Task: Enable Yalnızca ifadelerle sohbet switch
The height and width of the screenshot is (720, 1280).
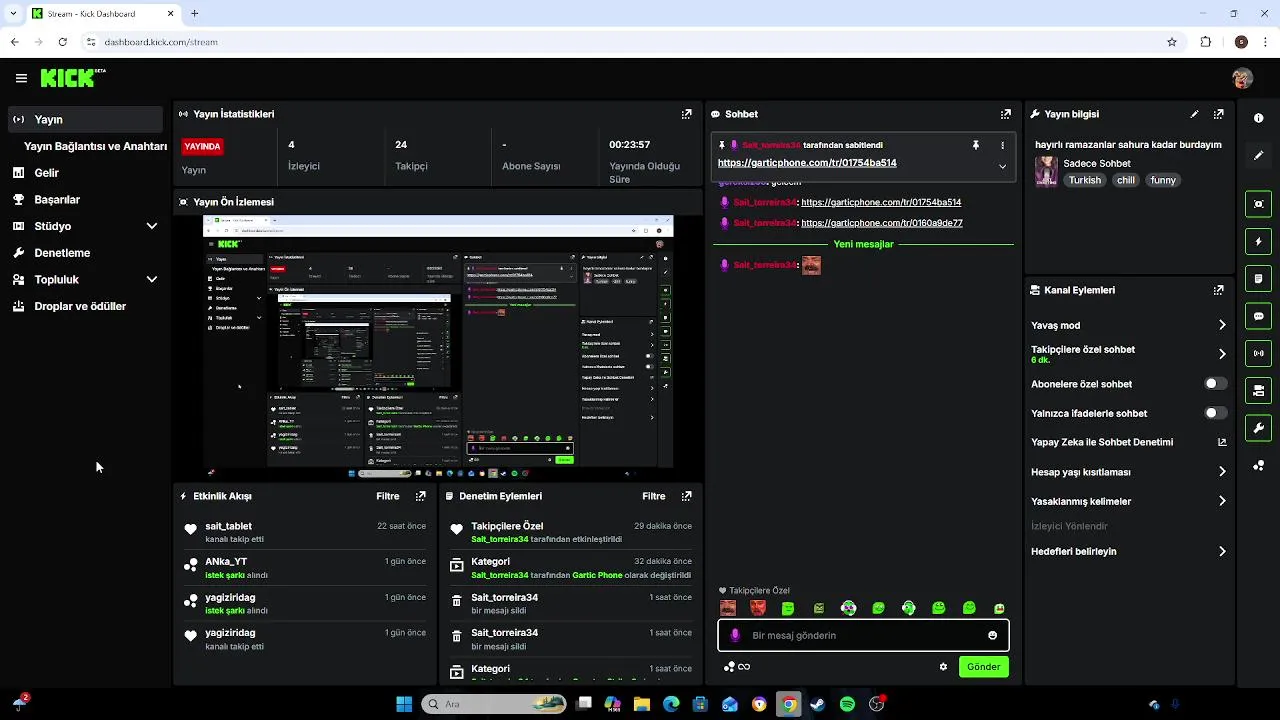Action: (1215, 413)
